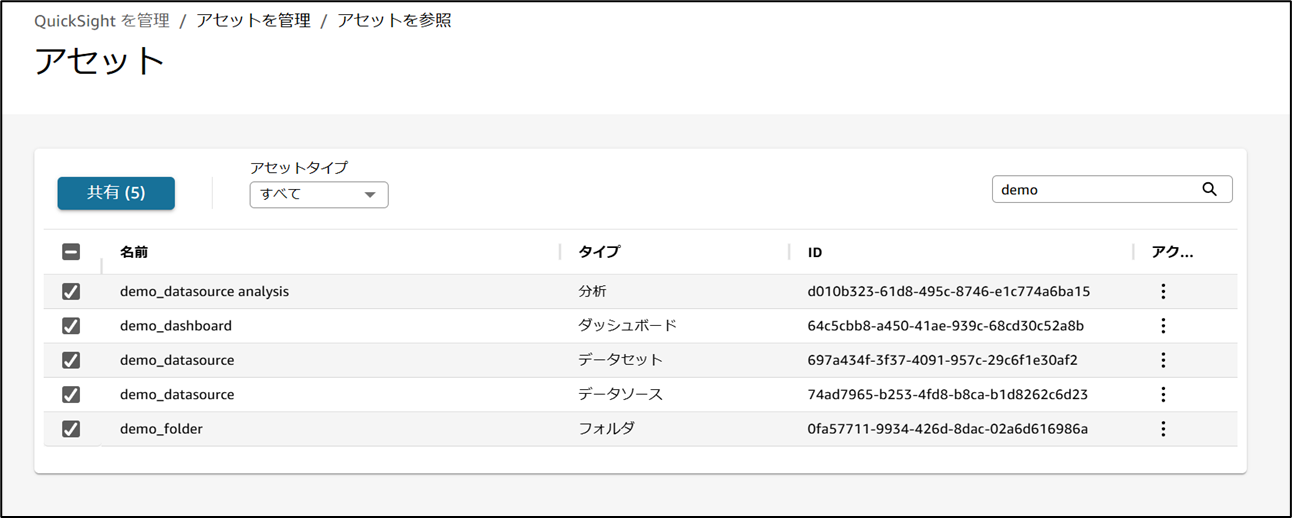Uncheck the demo_folder row checkbox
The height and width of the screenshot is (518, 1292).
(71, 428)
